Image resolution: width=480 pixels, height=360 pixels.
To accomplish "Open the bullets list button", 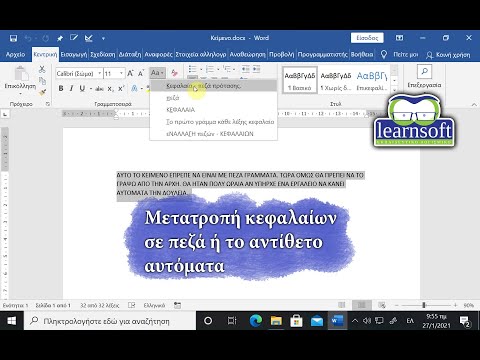I will point(192,69).
